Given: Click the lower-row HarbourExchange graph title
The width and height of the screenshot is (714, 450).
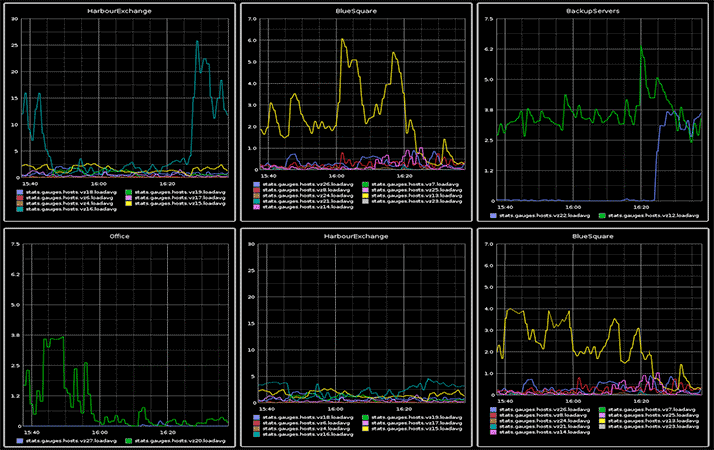Looking at the screenshot, I should [357, 236].
